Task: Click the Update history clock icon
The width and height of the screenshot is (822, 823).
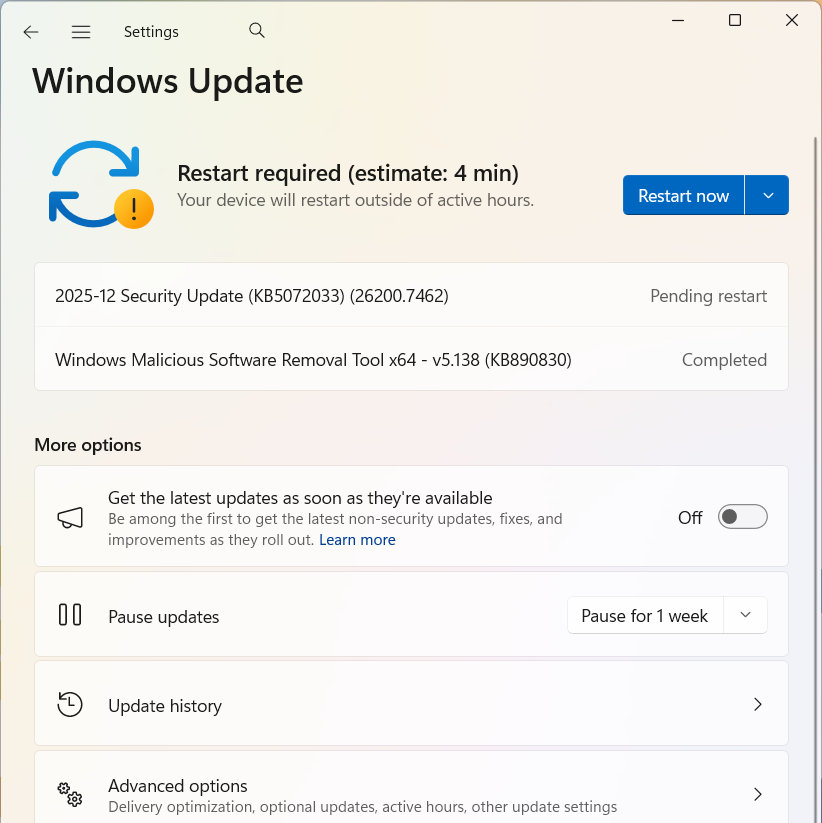Action: [x=70, y=704]
